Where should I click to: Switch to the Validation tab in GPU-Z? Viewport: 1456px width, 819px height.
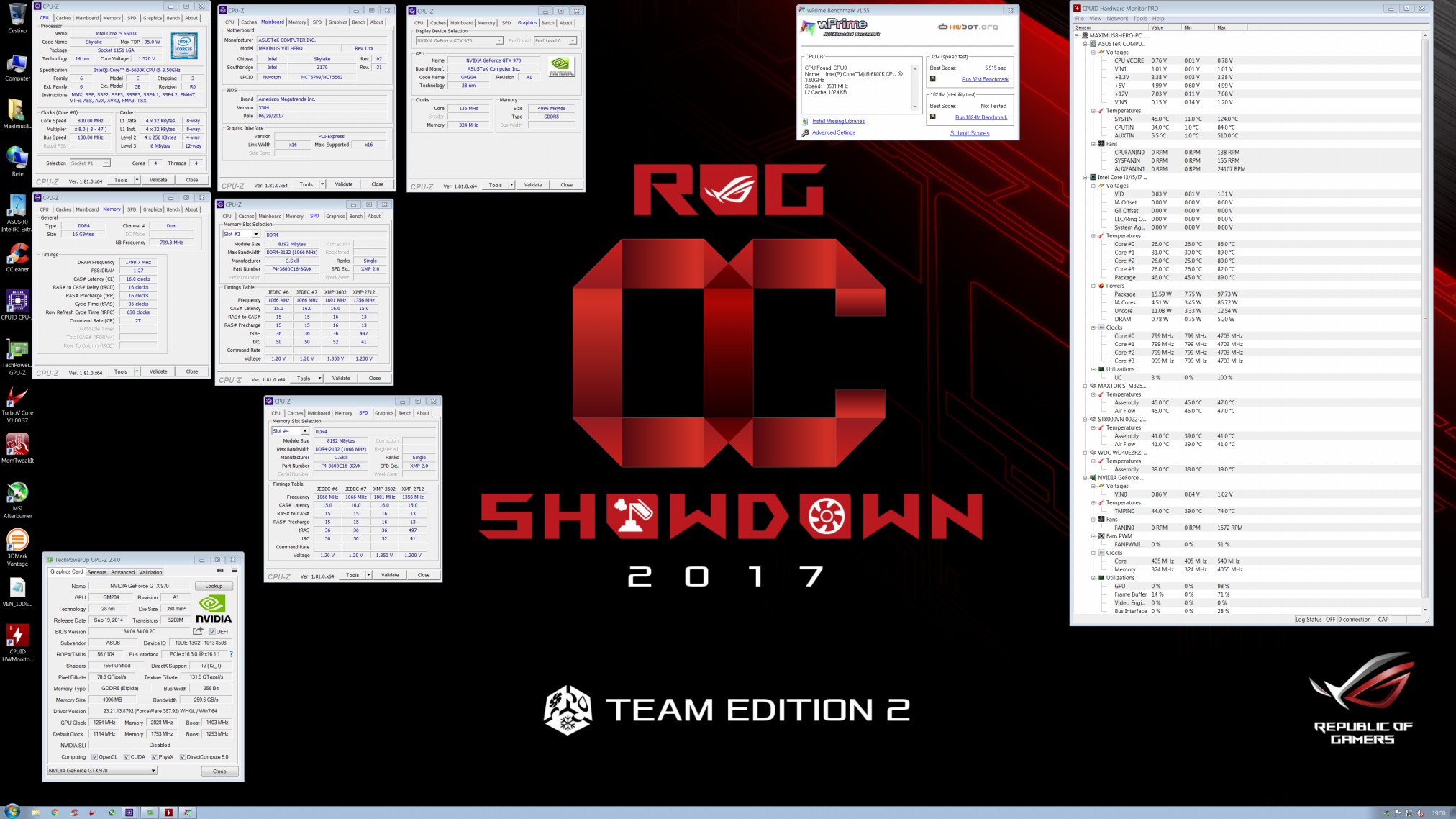[x=150, y=572]
